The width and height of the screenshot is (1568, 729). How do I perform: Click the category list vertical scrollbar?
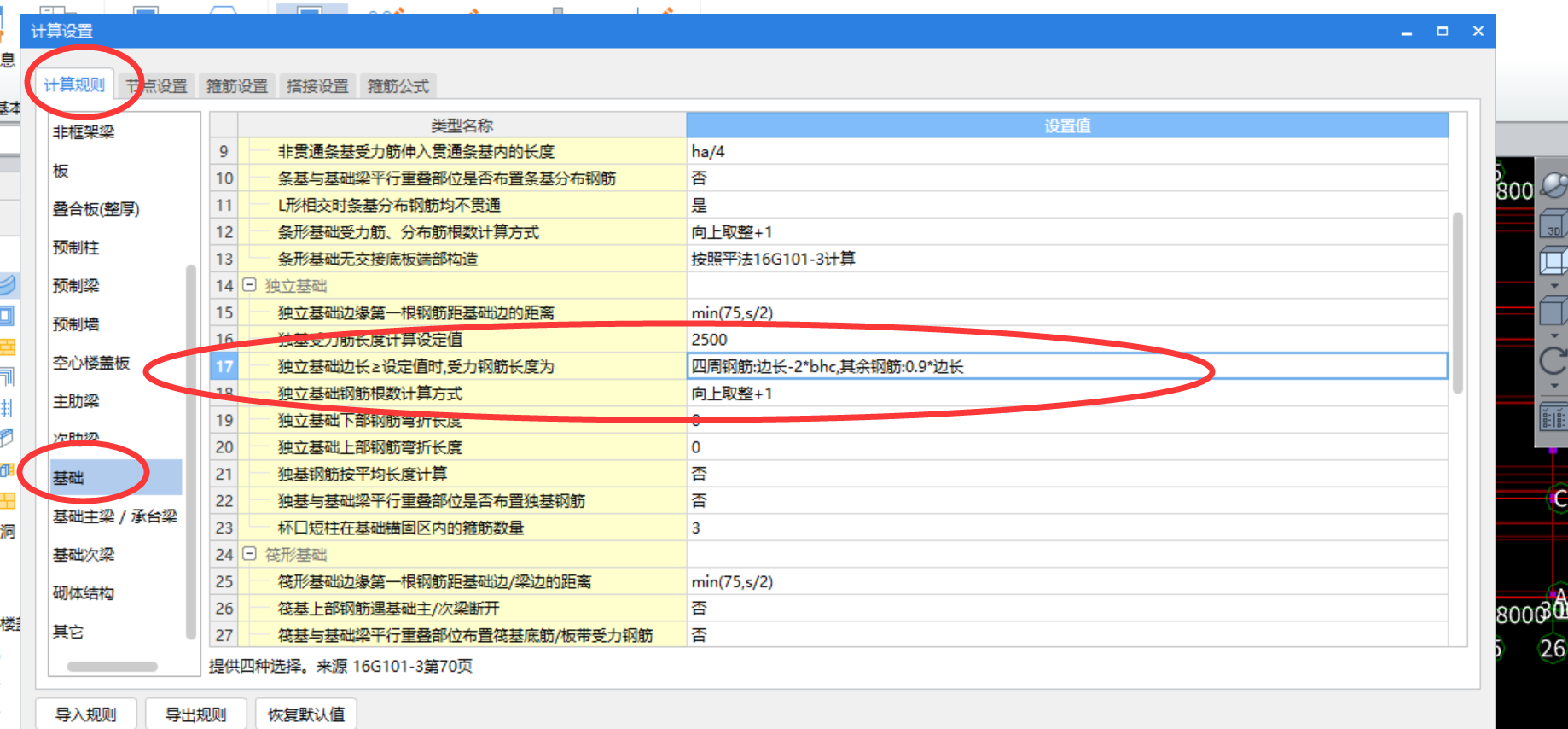pyautogui.click(x=190, y=452)
